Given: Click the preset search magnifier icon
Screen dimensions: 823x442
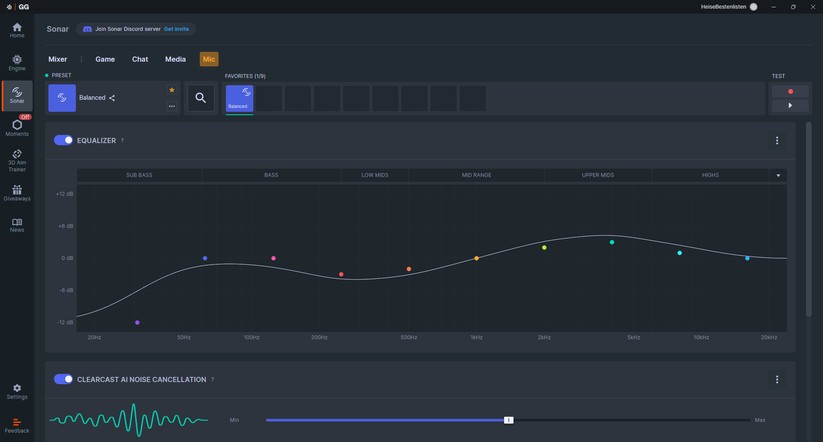Looking at the screenshot, I should pyautogui.click(x=201, y=98).
